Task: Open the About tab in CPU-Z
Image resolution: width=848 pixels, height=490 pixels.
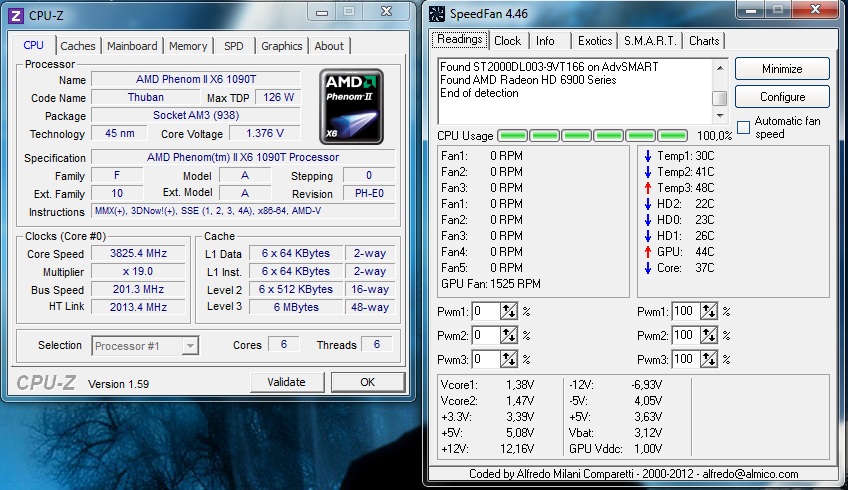Action: click(x=329, y=46)
